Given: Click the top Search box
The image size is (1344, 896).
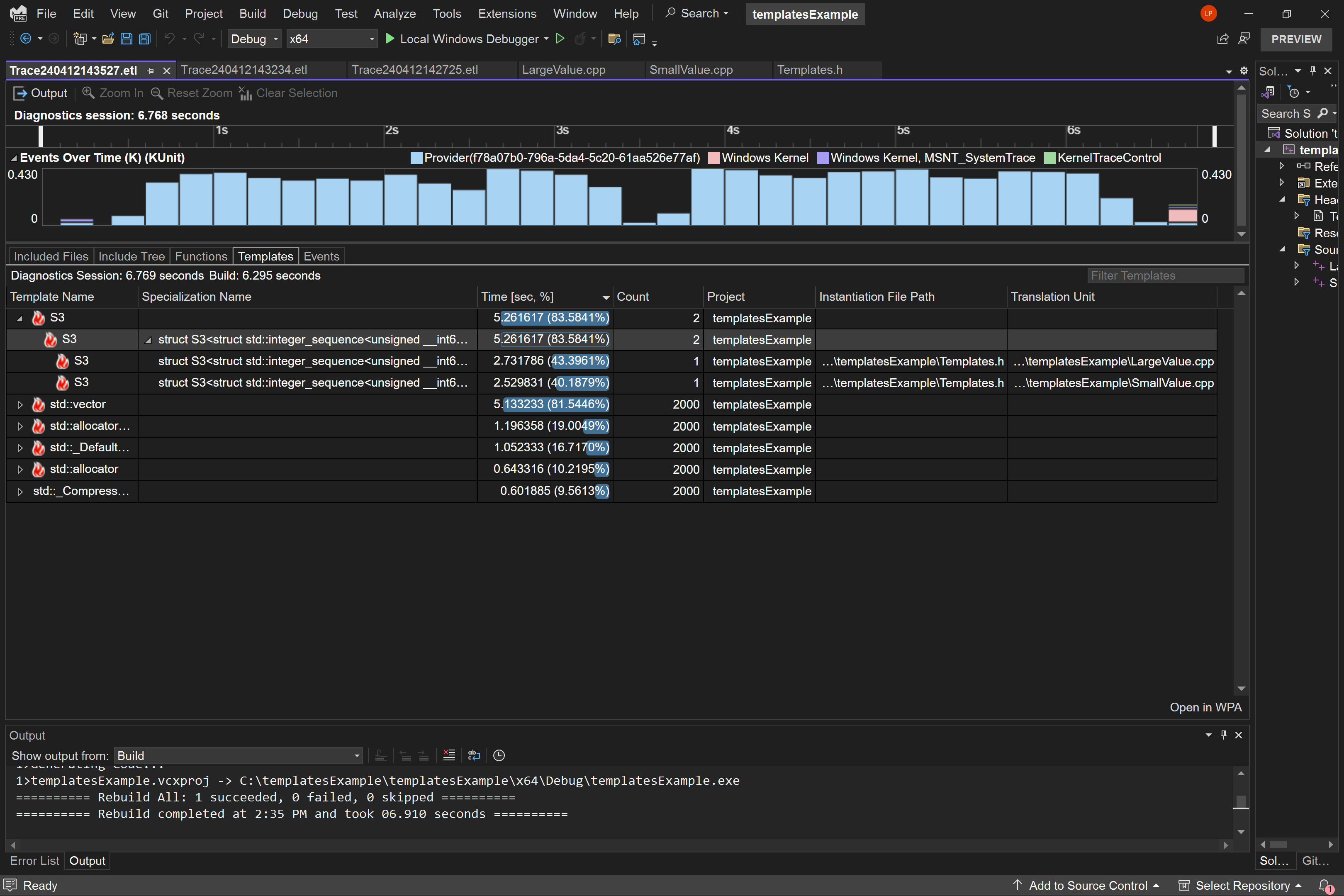Looking at the screenshot, I should click(x=698, y=13).
